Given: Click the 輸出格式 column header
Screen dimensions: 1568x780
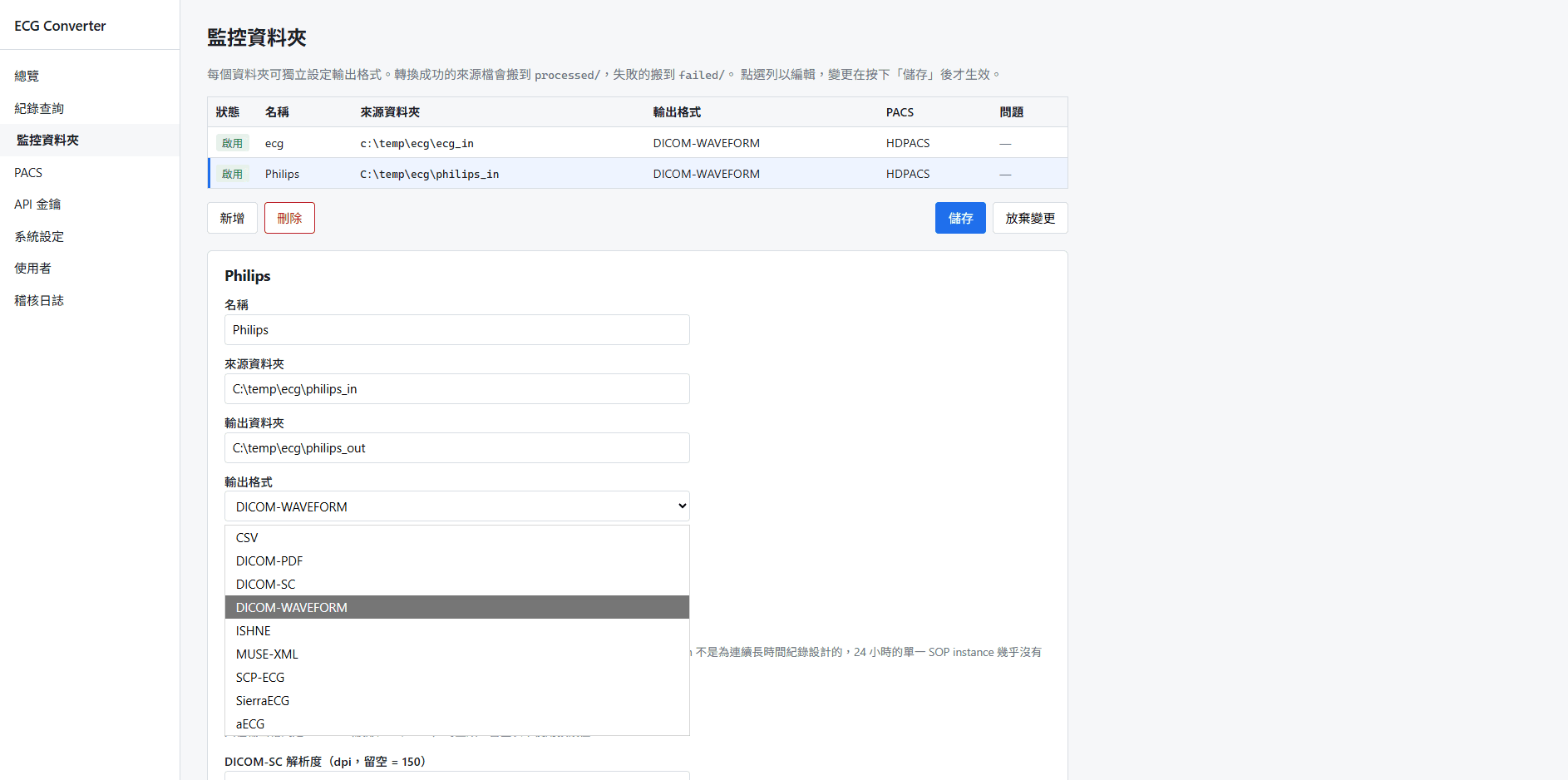Looking at the screenshot, I should [677, 112].
